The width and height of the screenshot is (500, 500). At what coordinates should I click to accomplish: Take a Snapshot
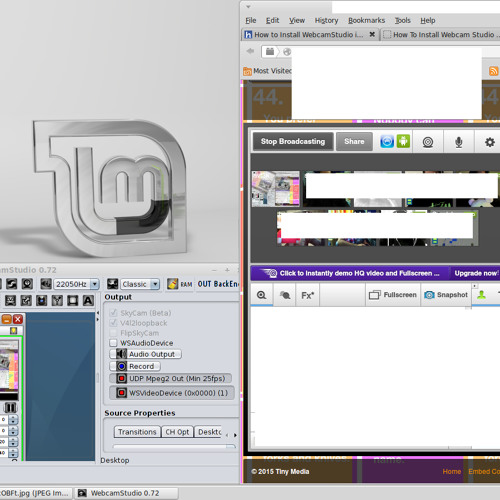446,295
